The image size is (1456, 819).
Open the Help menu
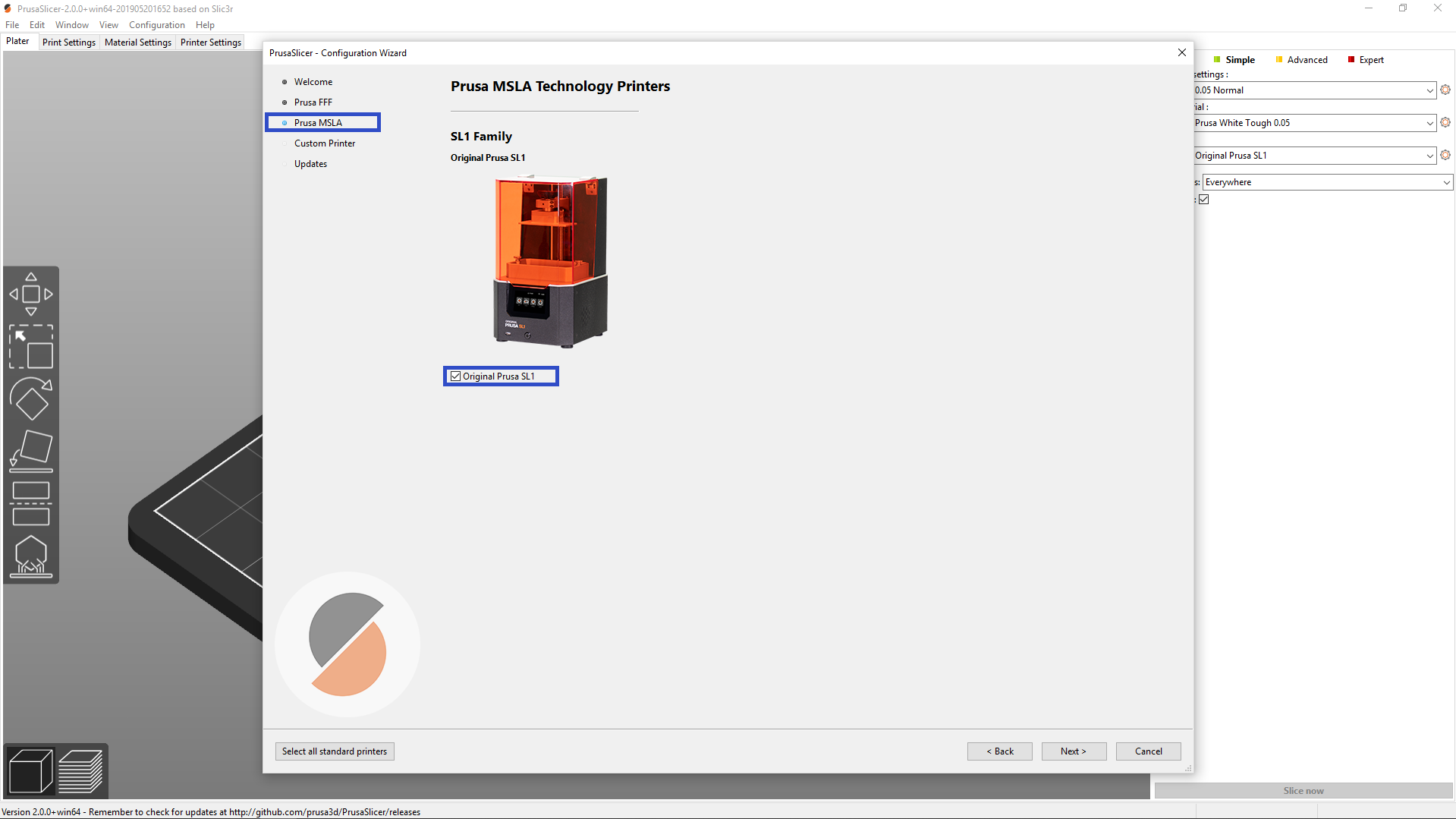(205, 25)
